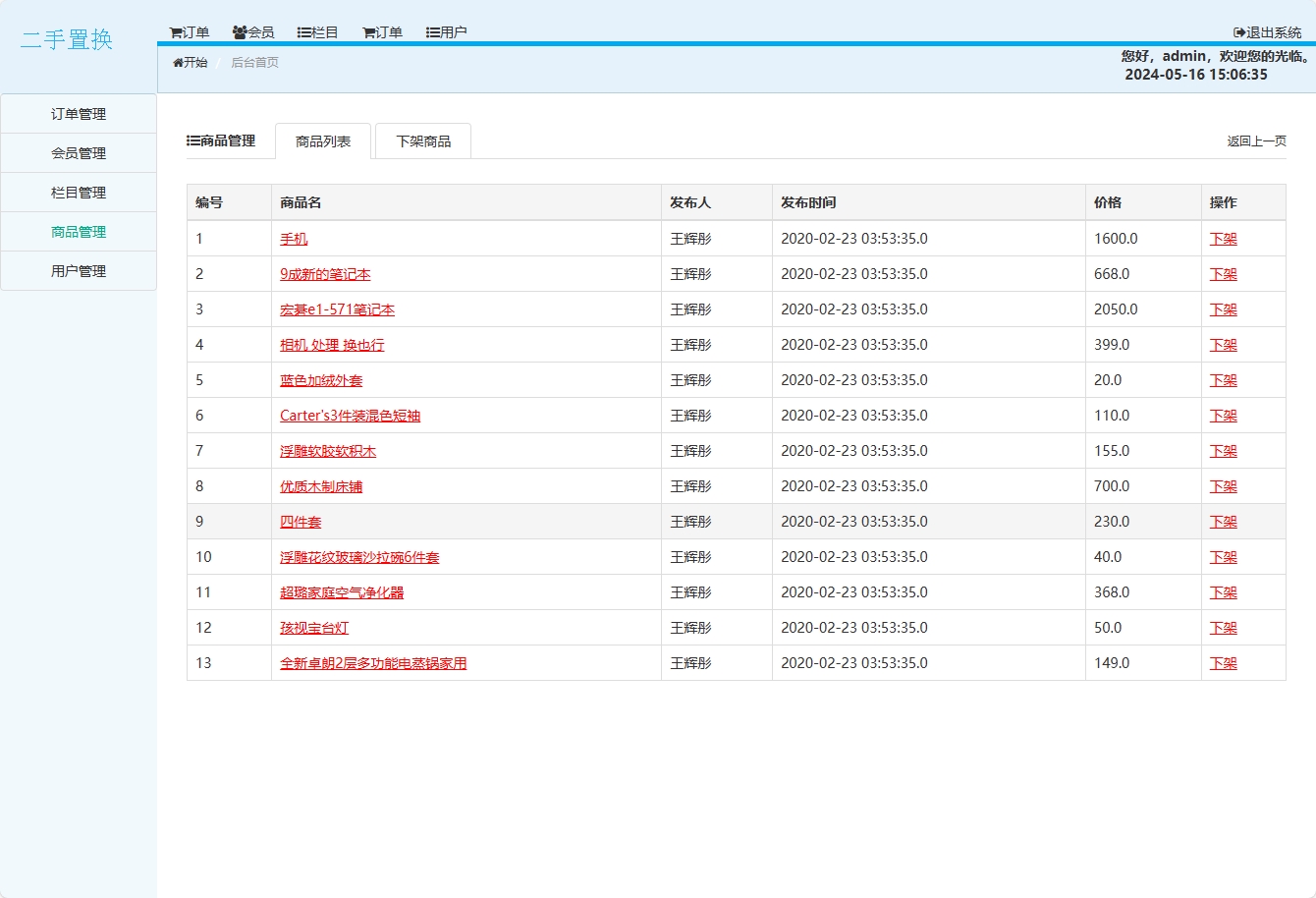The width and height of the screenshot is (1316, 898).
Task: Open the 超璐家庭空气净化器 product link
Action: point(342,592)
